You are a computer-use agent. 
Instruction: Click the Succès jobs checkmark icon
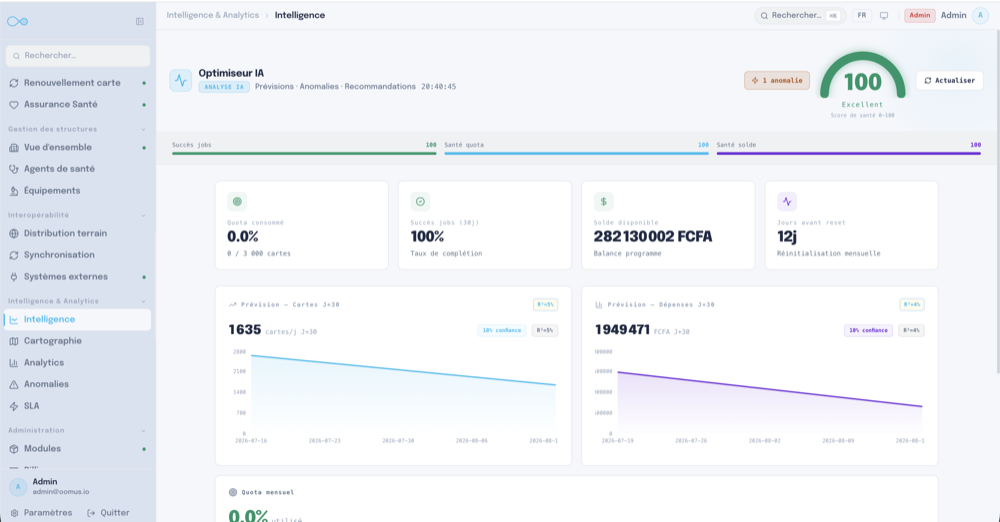420,202
